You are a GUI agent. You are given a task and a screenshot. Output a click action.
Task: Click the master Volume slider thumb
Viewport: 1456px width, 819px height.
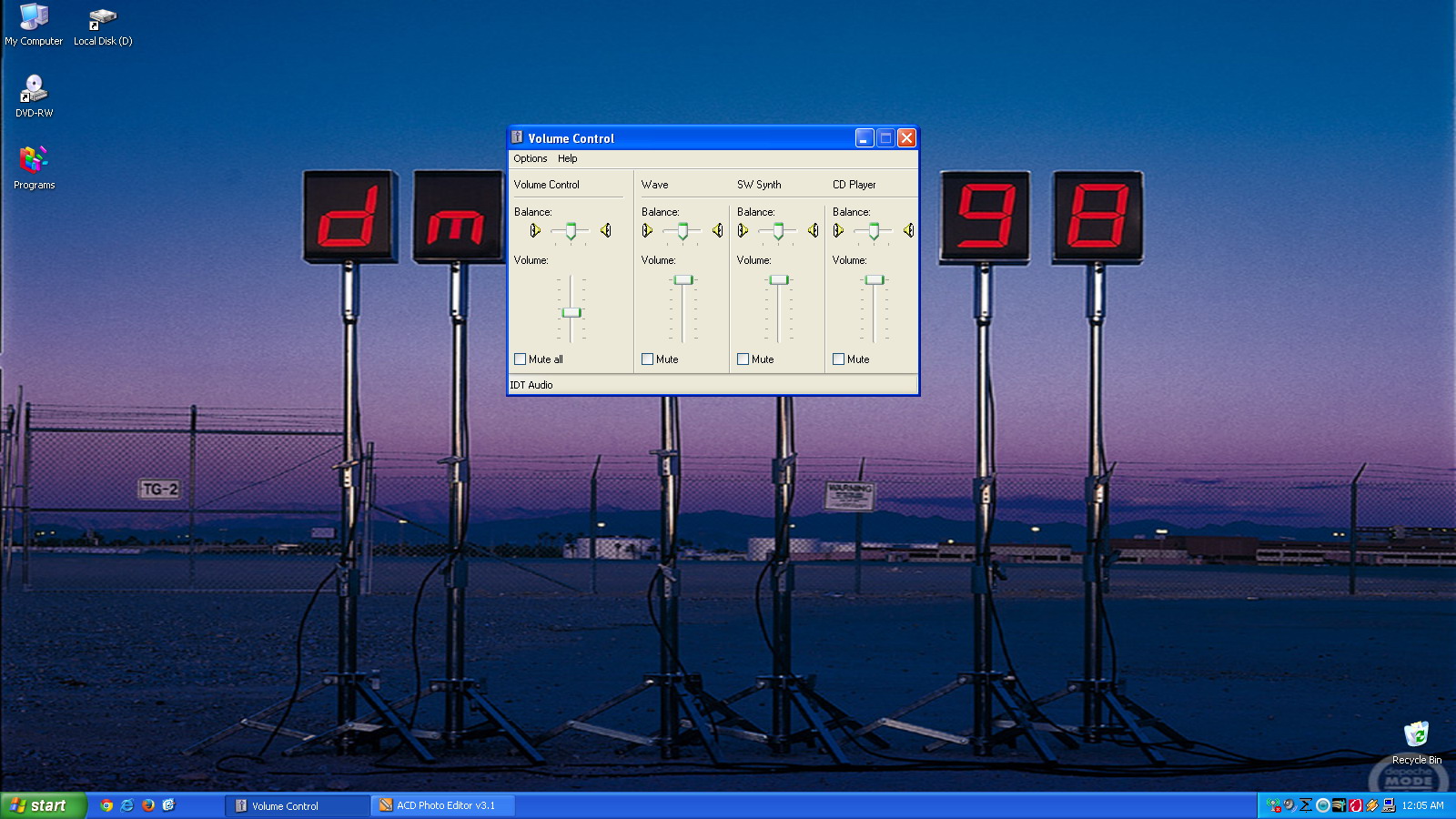571,312
